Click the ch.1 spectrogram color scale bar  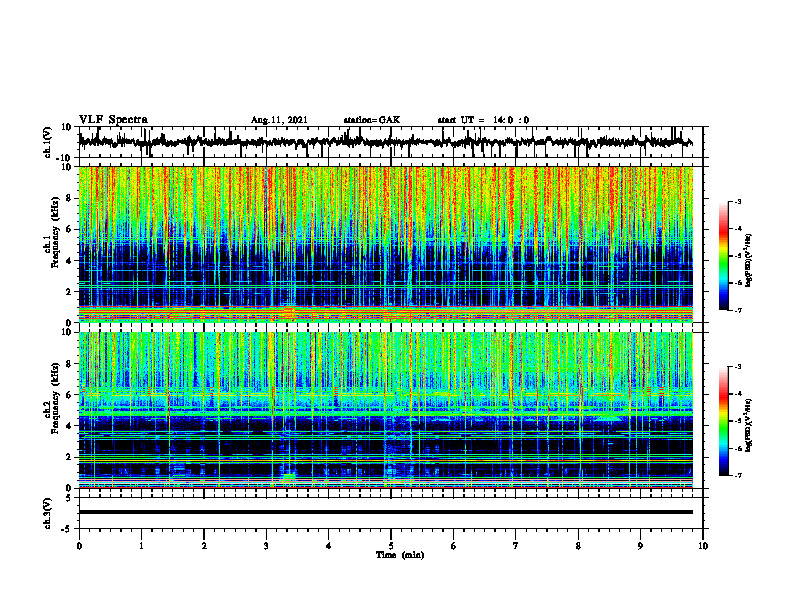coord(723,256)
